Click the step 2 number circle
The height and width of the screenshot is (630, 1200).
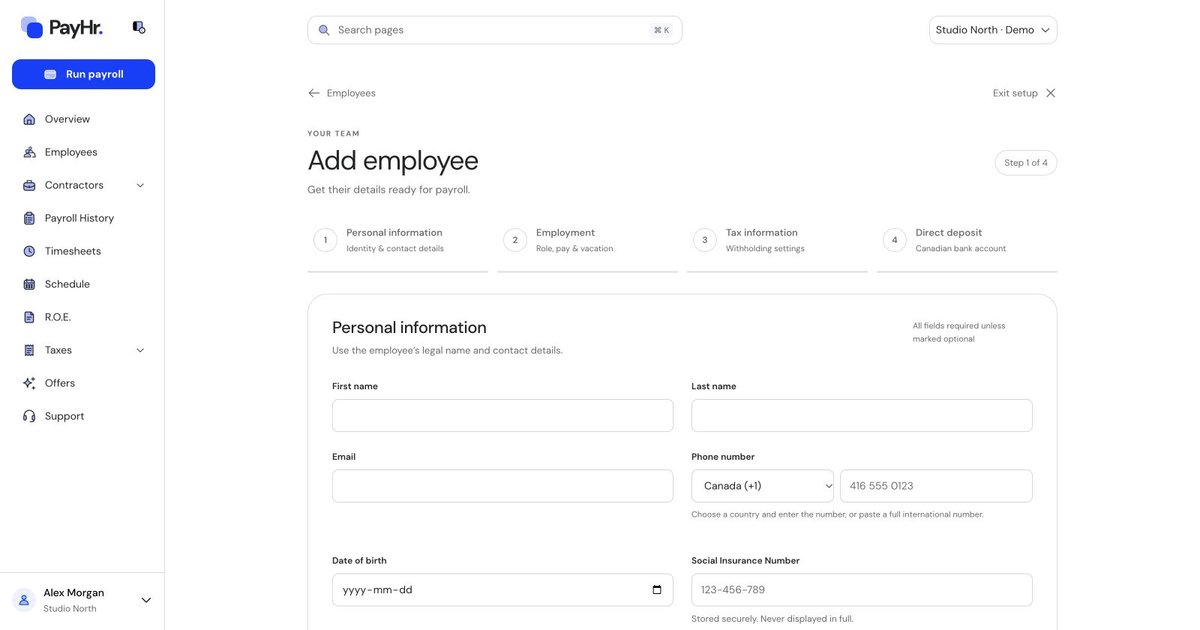click(x=515, y=240)
